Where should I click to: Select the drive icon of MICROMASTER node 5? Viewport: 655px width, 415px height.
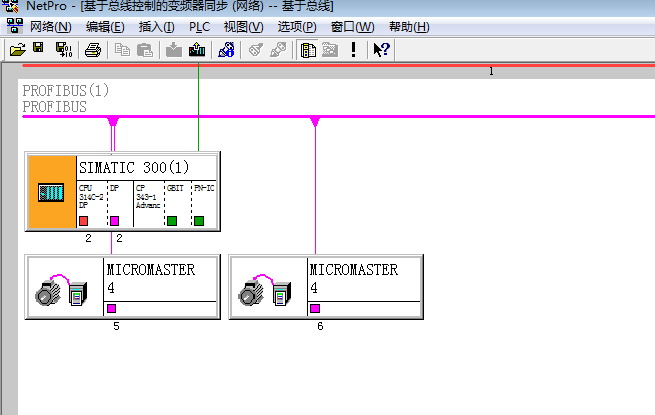51,291
